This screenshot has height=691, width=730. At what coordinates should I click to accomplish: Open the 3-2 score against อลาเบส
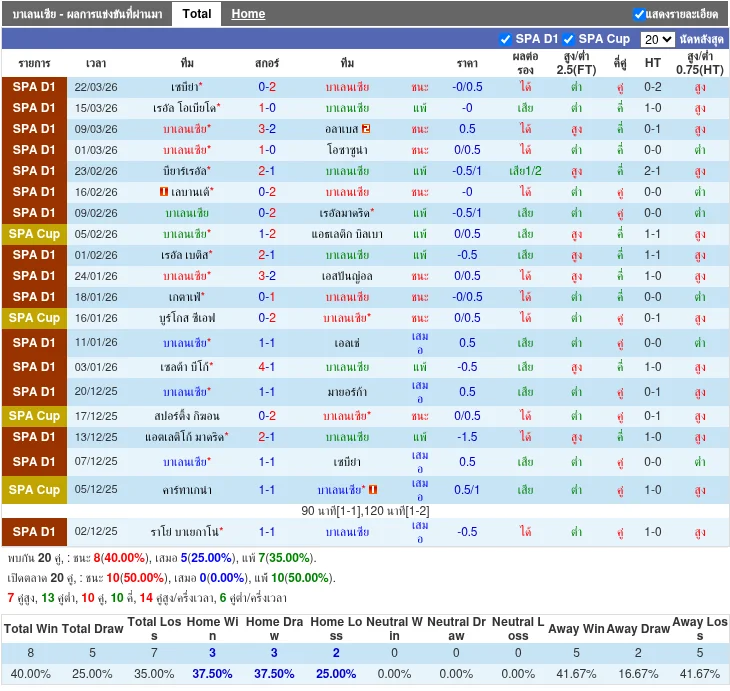[267, 129]
